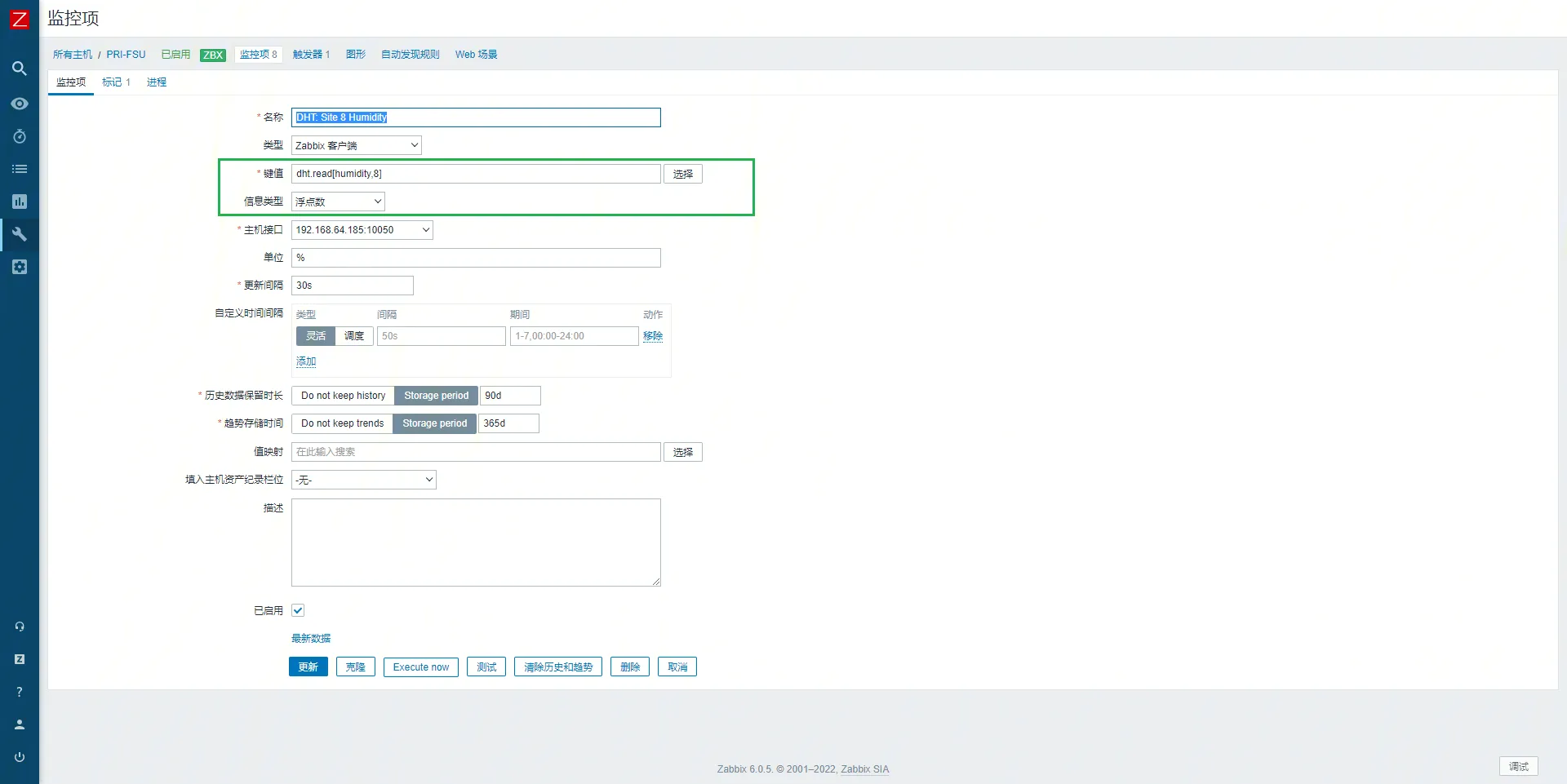Expand the 类型 Zabbix 客户端 dropdown
Viewport: 1567px width, 784px height.
tap(356, 145)
